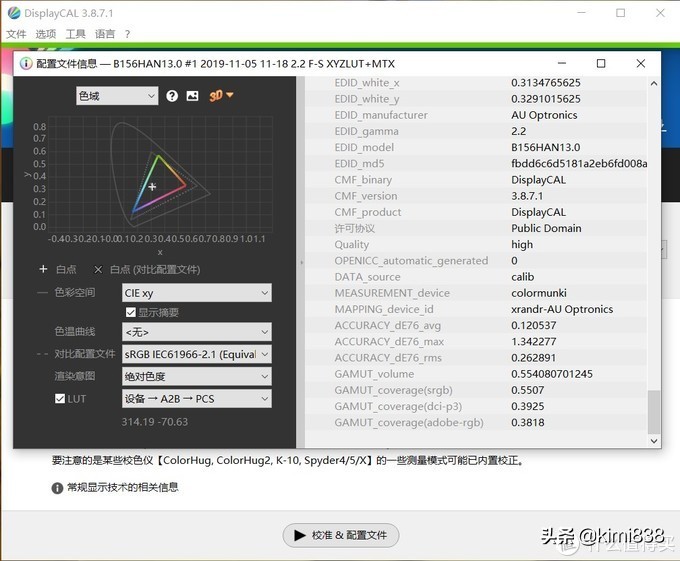The height and width of the screenshot is (561, 680).
Task: Open the sRGB IEC61966-2.1 comparison profile dropdown
Action: (x=196, y=354)
